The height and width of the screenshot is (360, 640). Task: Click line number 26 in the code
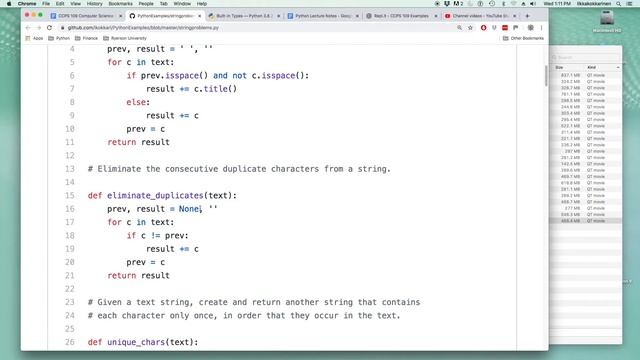pos(69,342)
